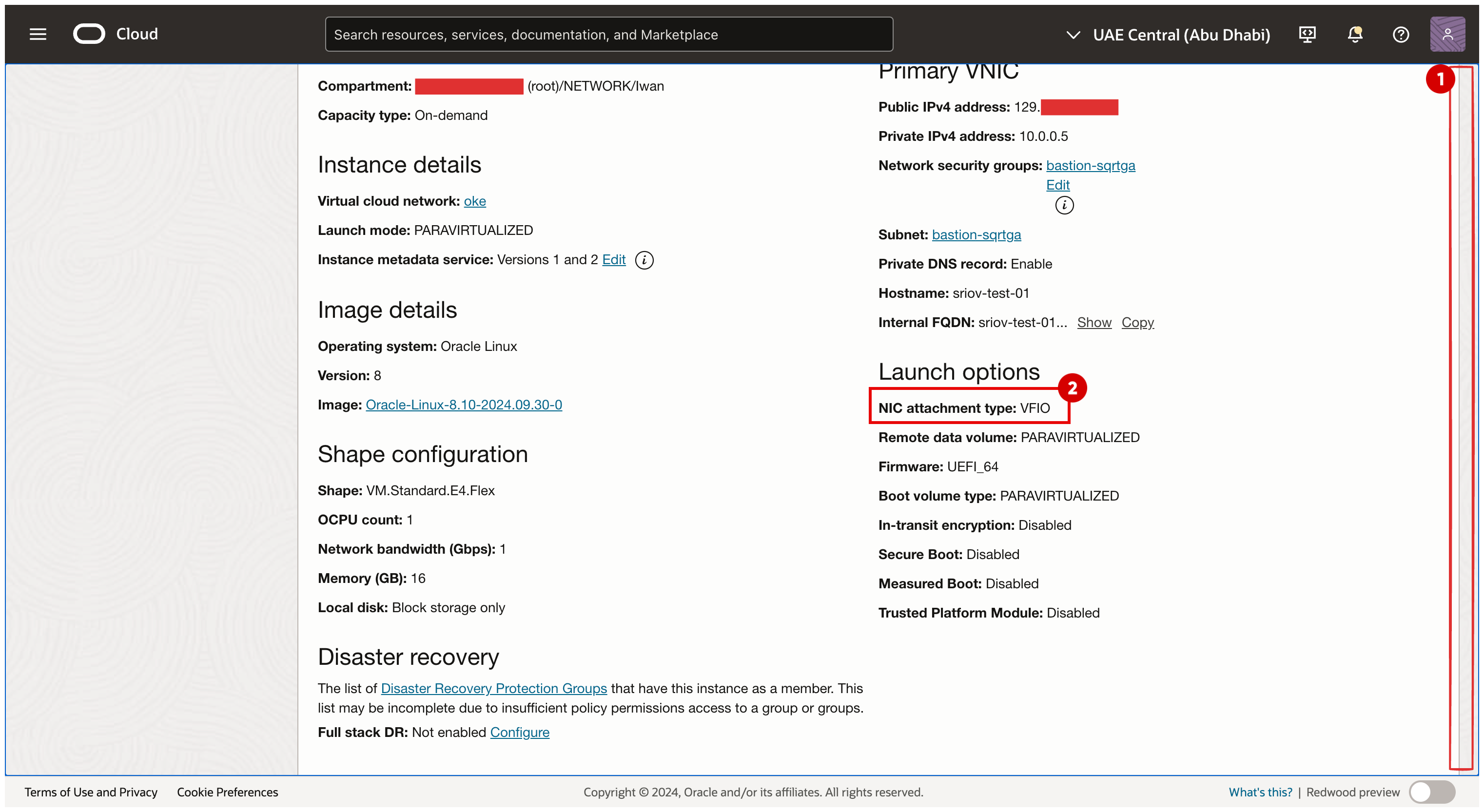Open the Oracle-Linux-8.10 image link
This screenshot has height=812, width=1484.
point(463,405)
